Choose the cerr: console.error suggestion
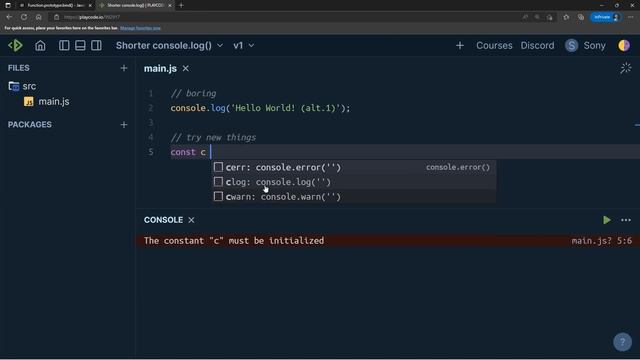Viewport: 640px width, 360px height. click(x=354, y=167)
